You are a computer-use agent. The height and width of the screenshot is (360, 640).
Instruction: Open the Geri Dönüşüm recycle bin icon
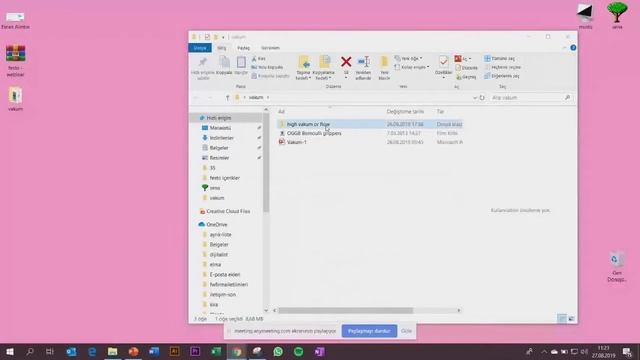(616, 267)
